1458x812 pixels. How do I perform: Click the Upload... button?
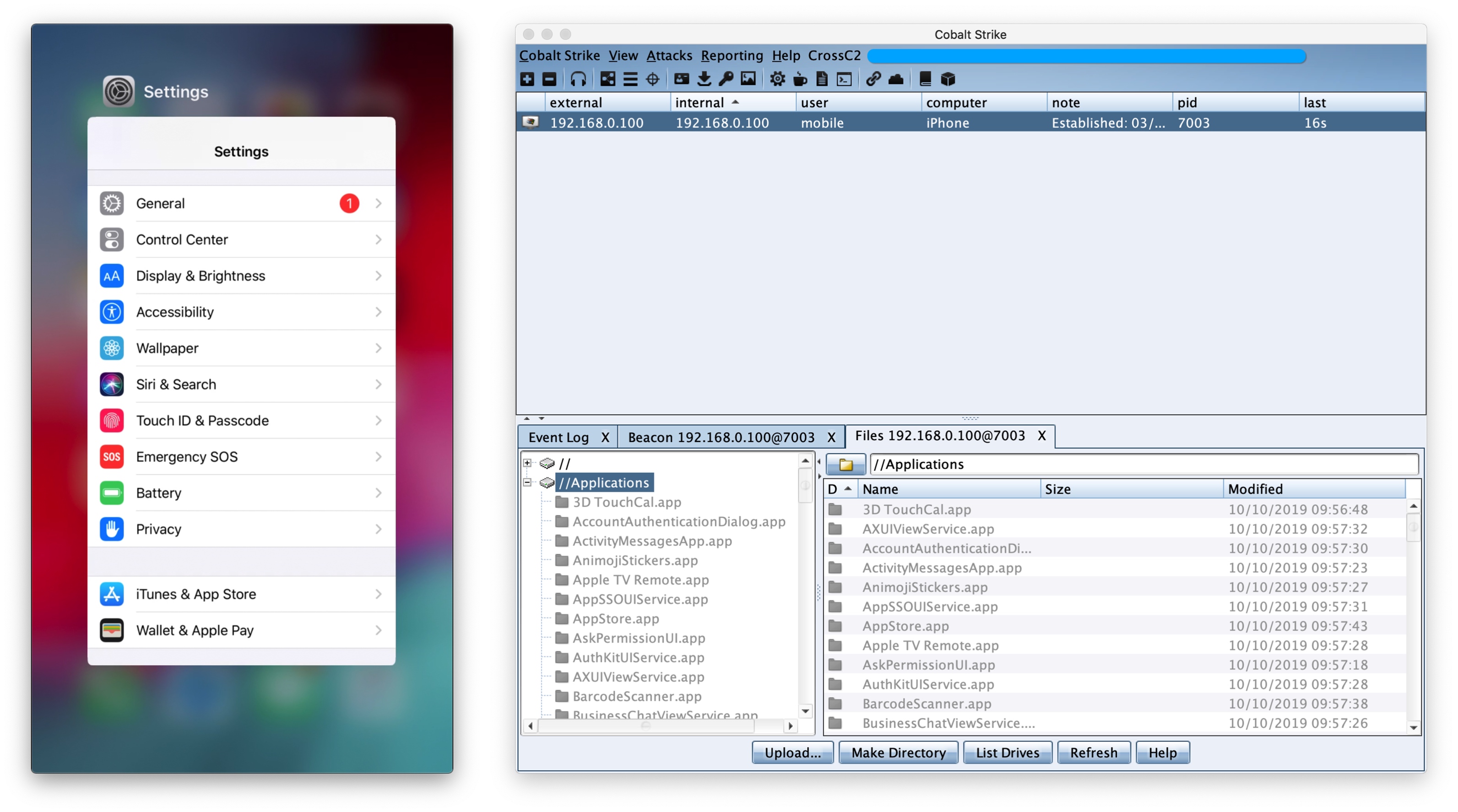tap(792, 752)
